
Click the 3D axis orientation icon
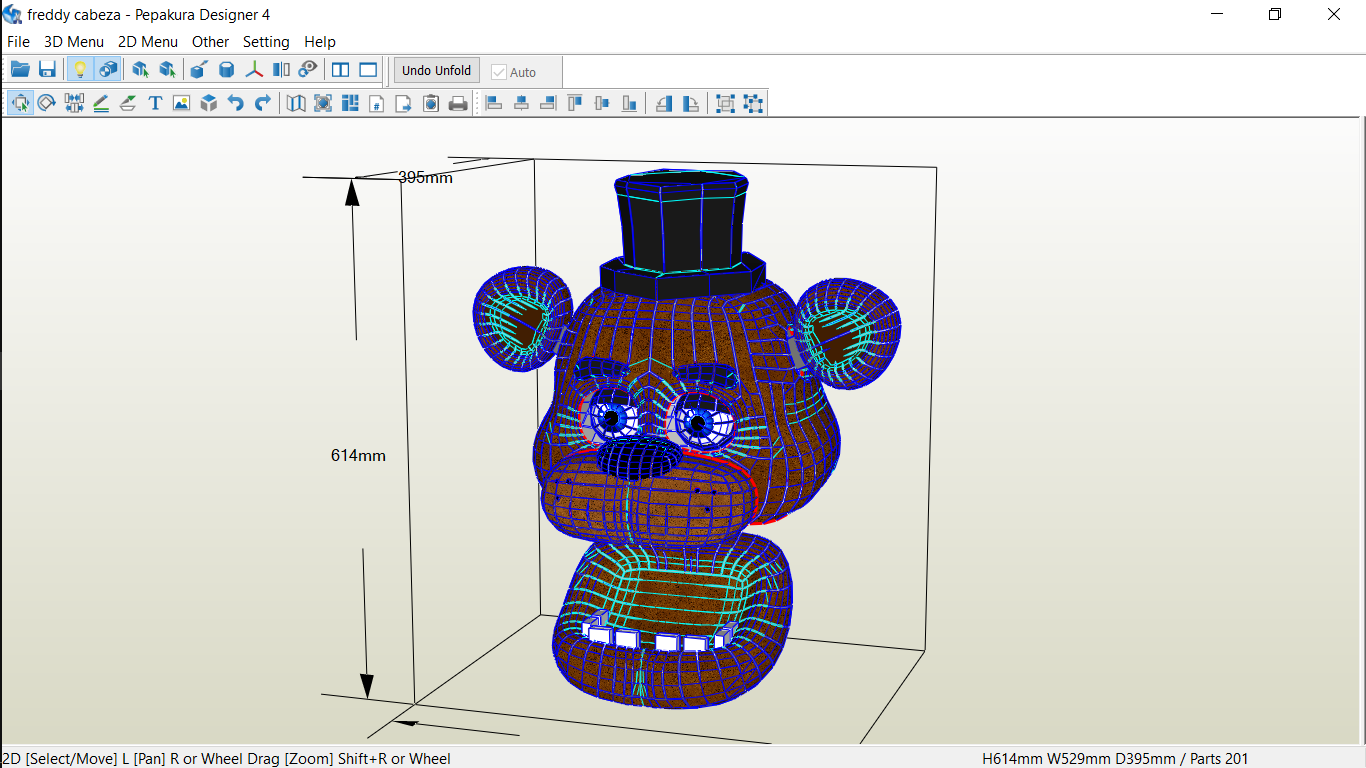click(254, 70)
